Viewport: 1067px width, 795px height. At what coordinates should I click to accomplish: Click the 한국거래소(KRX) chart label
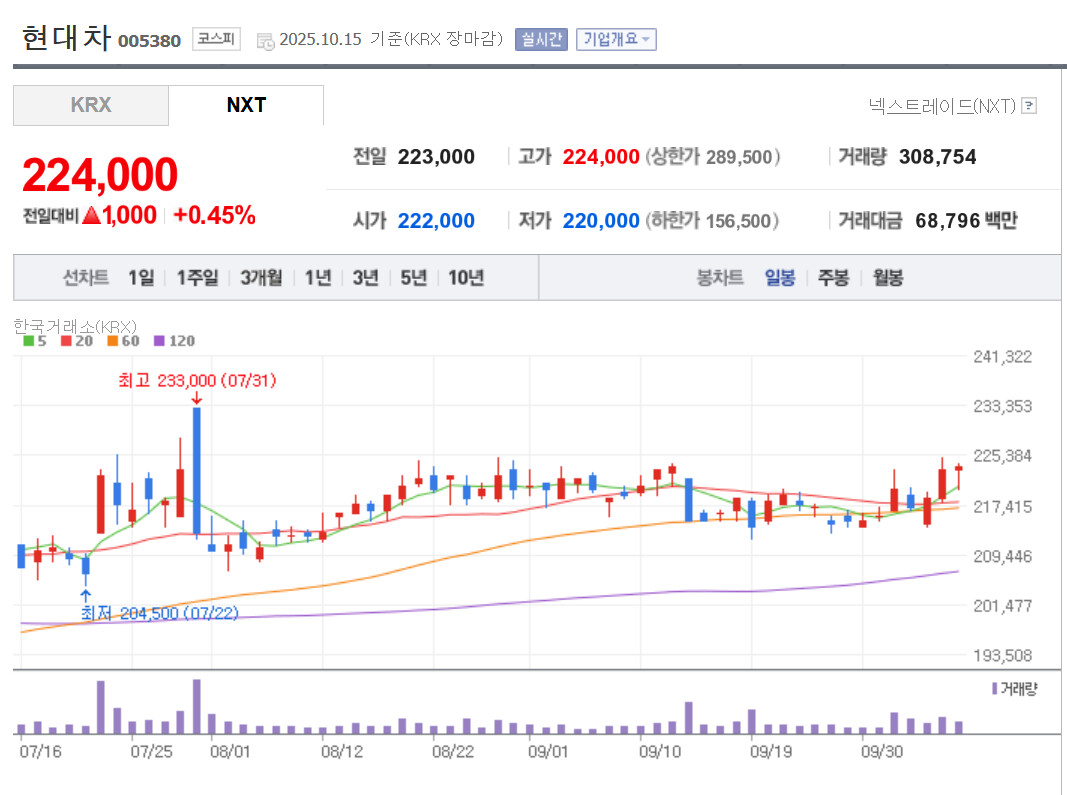[75, 327]
